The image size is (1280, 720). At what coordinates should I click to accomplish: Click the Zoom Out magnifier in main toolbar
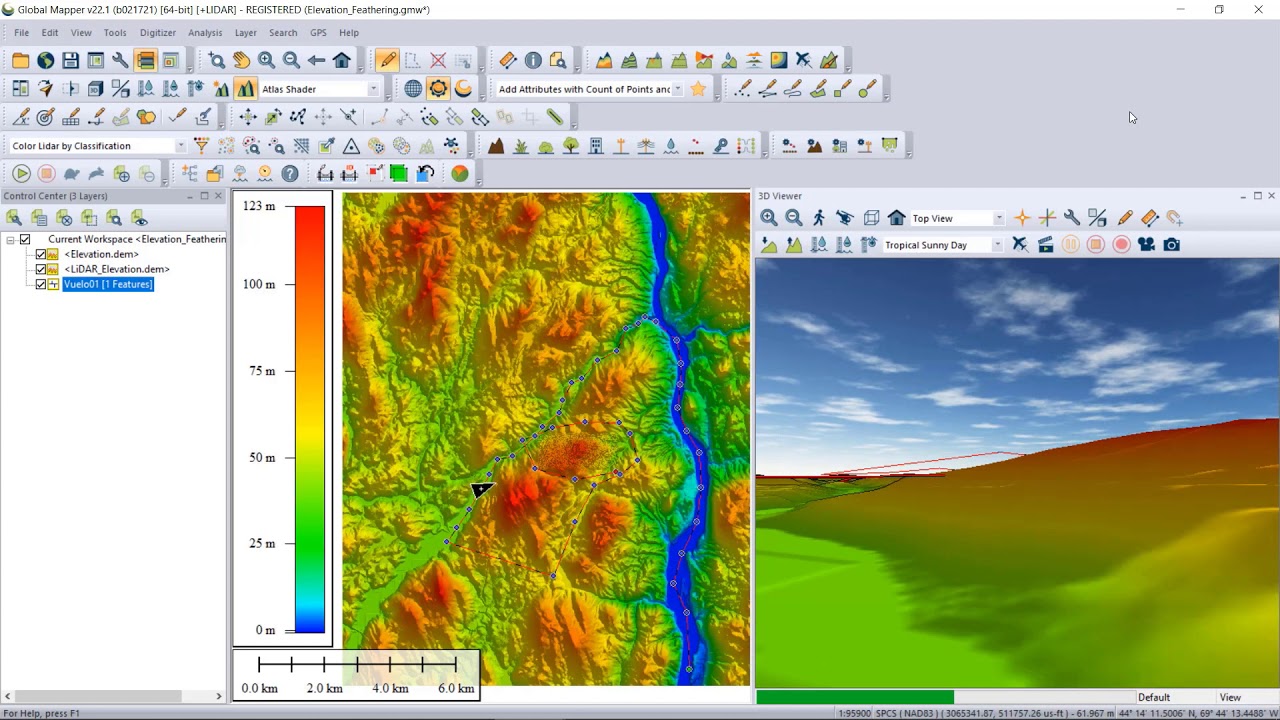tap(292, 61)
